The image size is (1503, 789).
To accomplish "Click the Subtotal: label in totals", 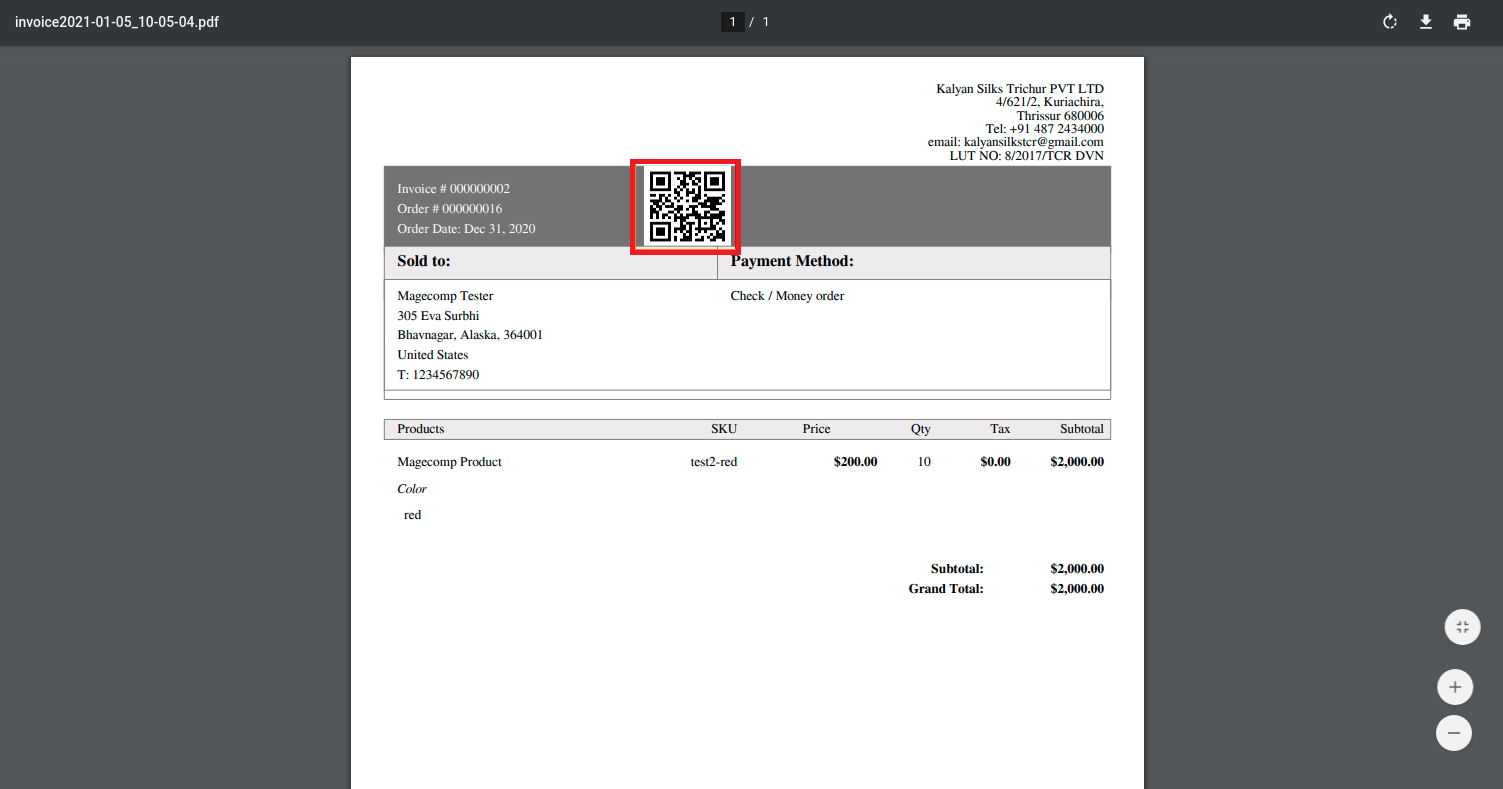I will tap(957, 569).
